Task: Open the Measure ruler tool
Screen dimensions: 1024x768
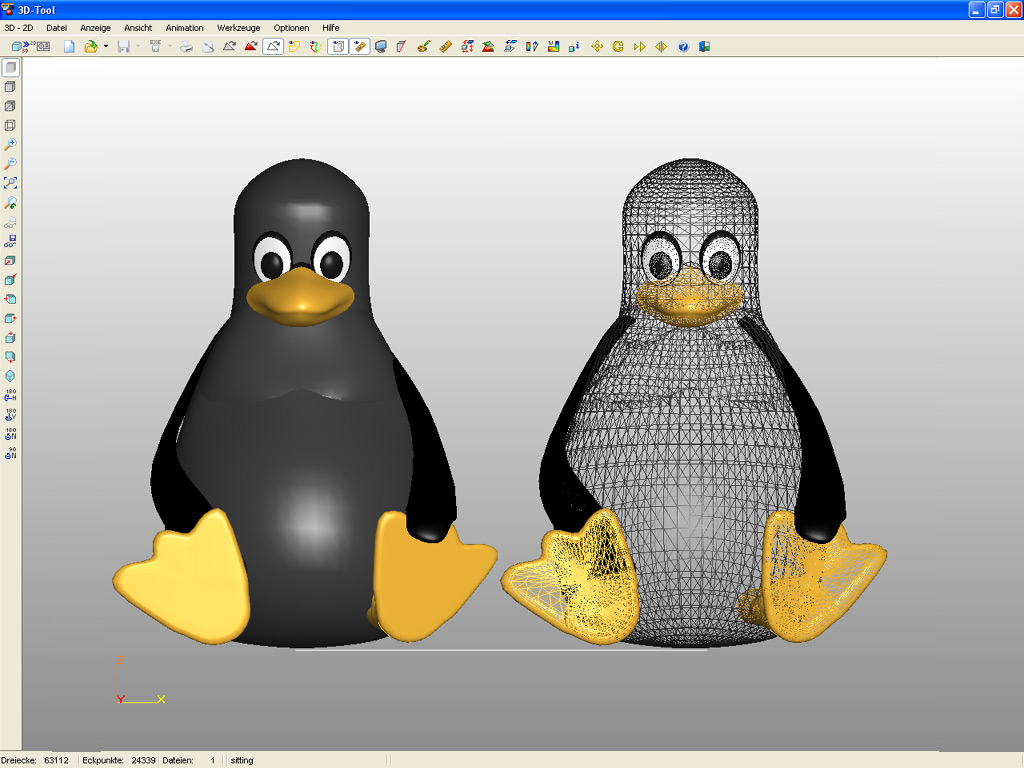Action: click(443, 46)
